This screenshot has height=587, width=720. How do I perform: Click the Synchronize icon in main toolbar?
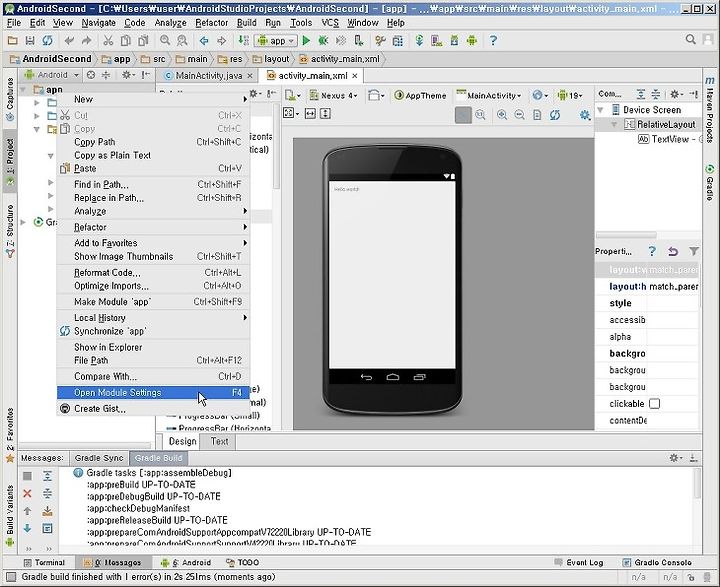47,41
